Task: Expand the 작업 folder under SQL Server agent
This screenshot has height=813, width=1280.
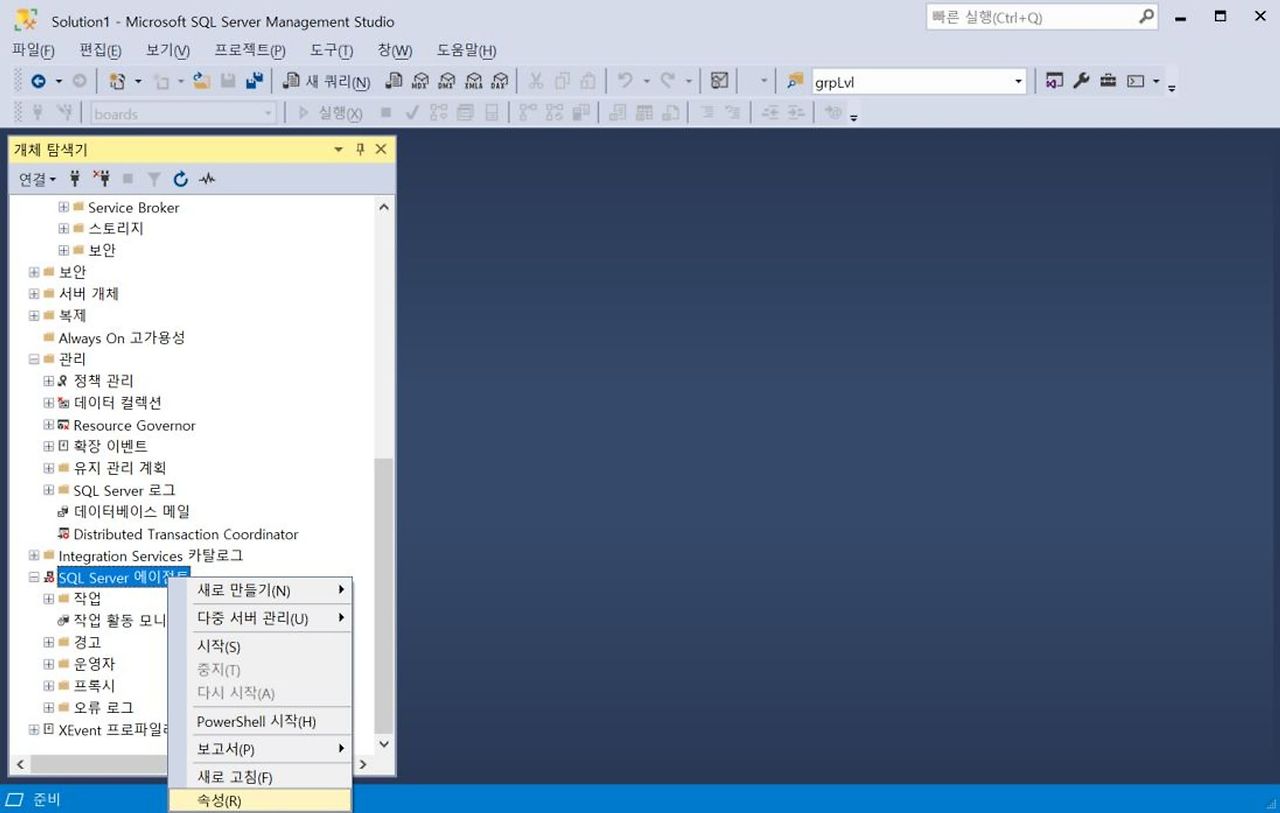Action: pyautogui.click(x=49, y=599)
